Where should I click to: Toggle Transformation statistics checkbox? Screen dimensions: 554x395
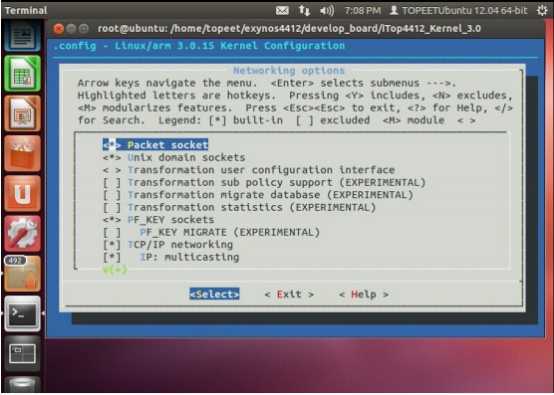click(x=112, y=207)
